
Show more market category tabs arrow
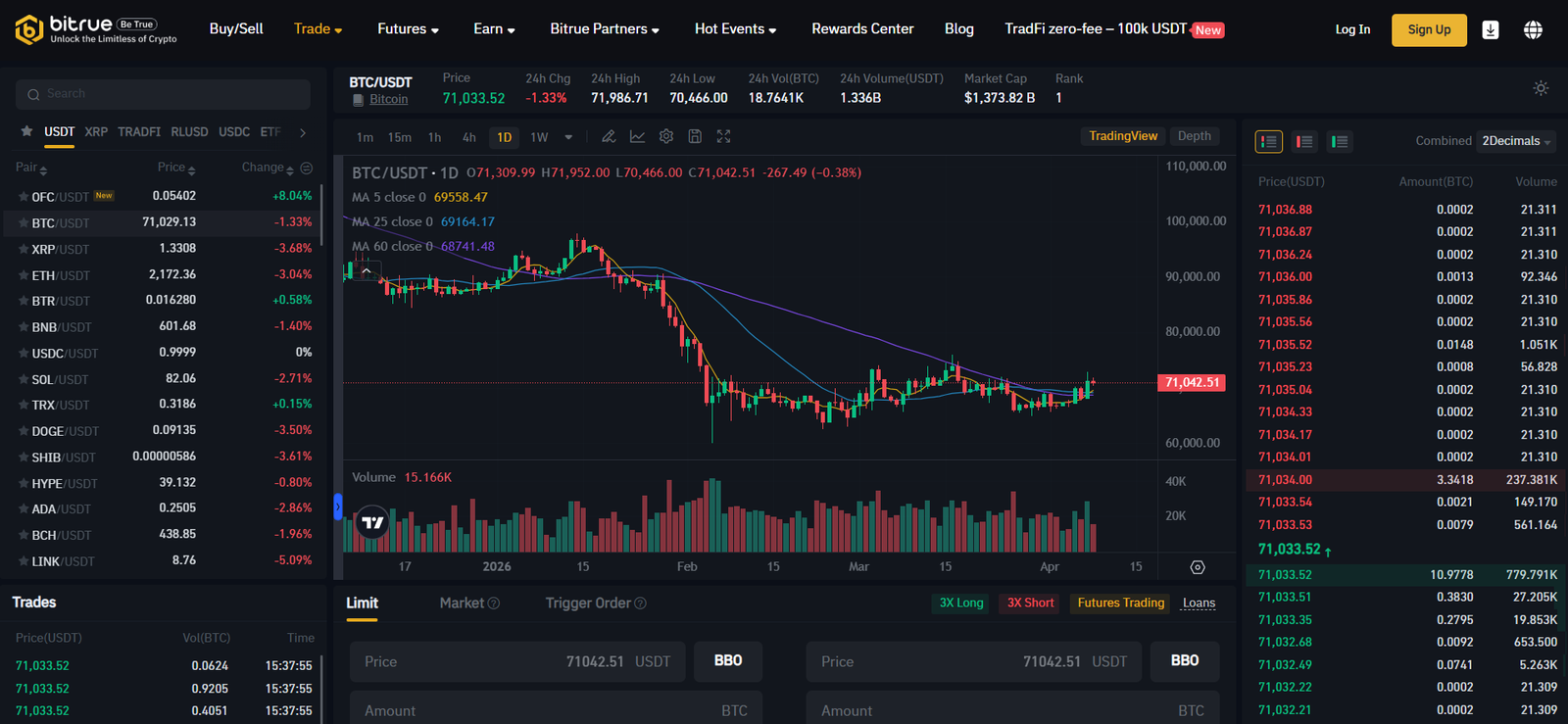pos(303,132)
